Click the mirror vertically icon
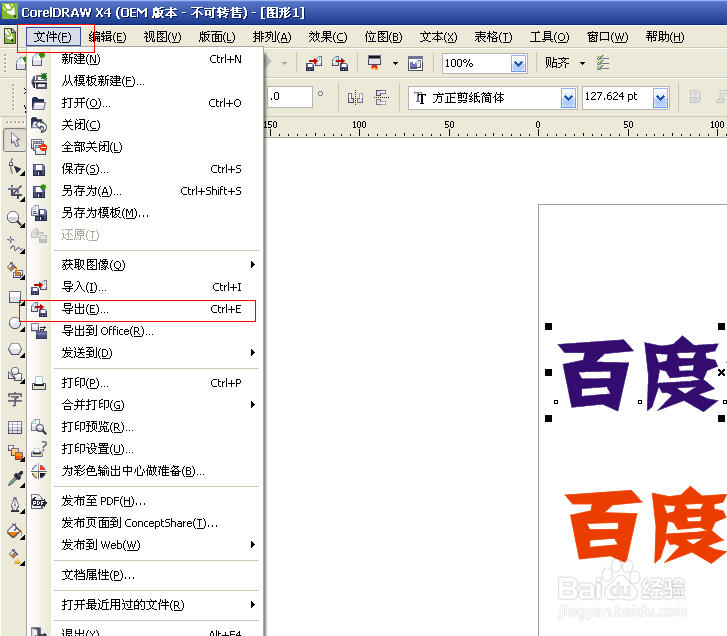 click(x=382, y=97)
